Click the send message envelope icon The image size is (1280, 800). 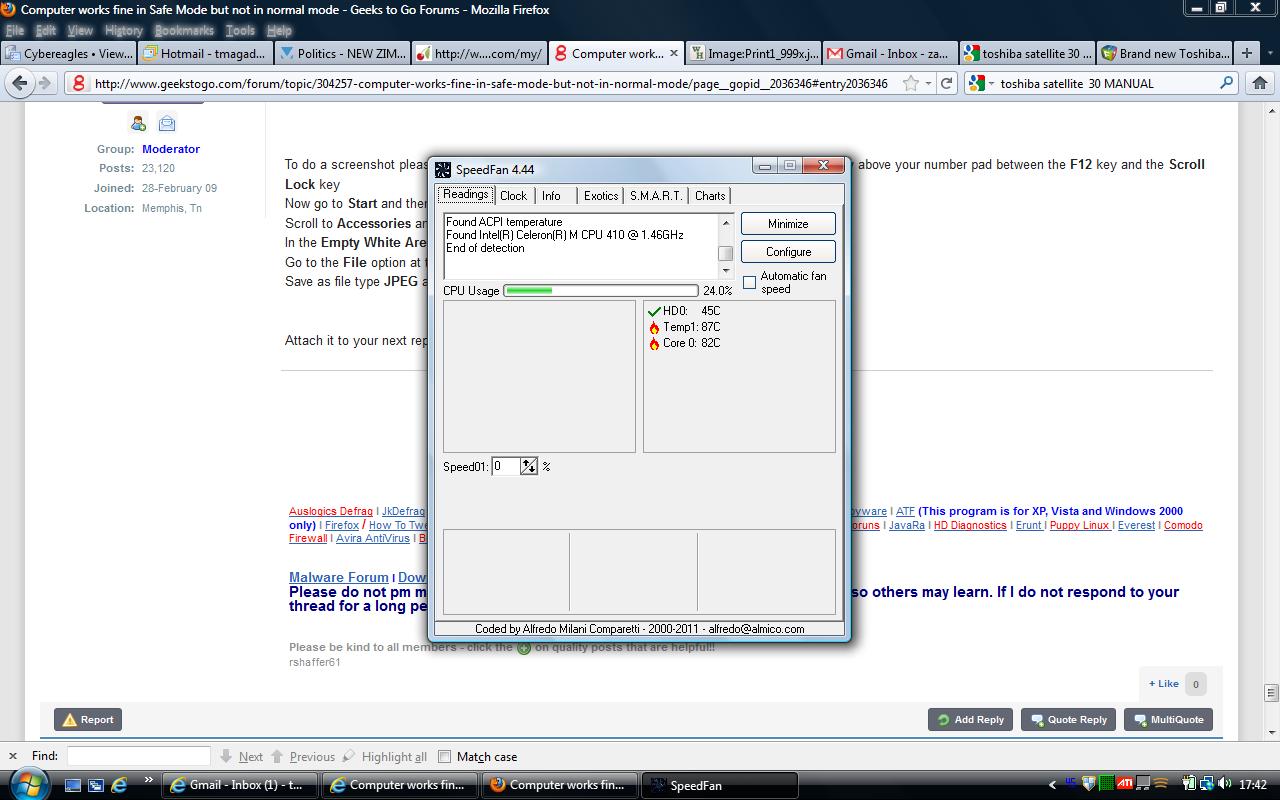click(x=167, y=123)
